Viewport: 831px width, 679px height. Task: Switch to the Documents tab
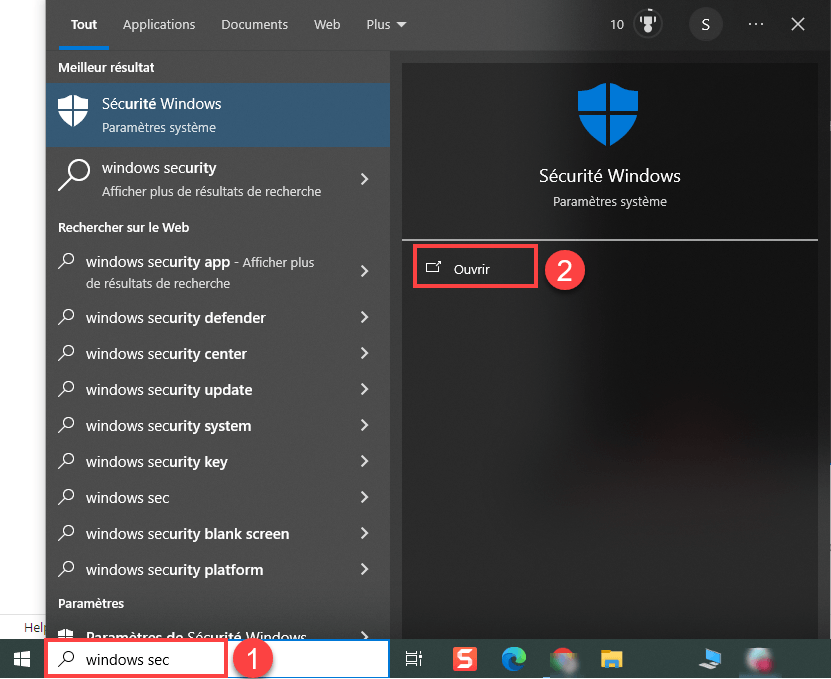pyautogui.click(x=254, y=25)
